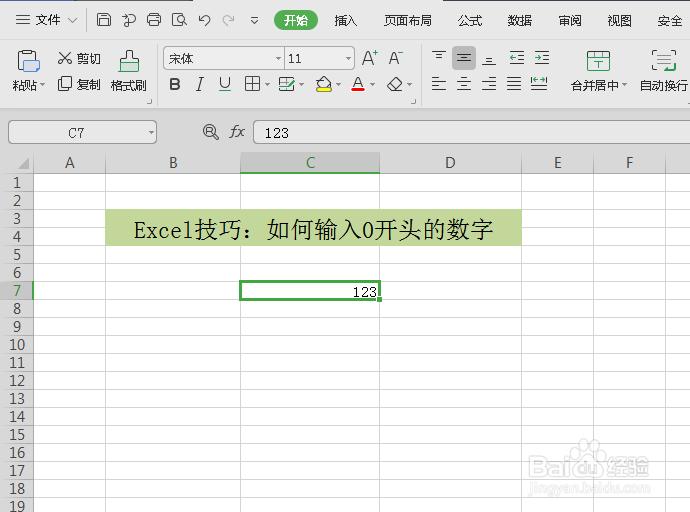Align text vertically to middle
This screenshot has width=690, height=512.
464,58
